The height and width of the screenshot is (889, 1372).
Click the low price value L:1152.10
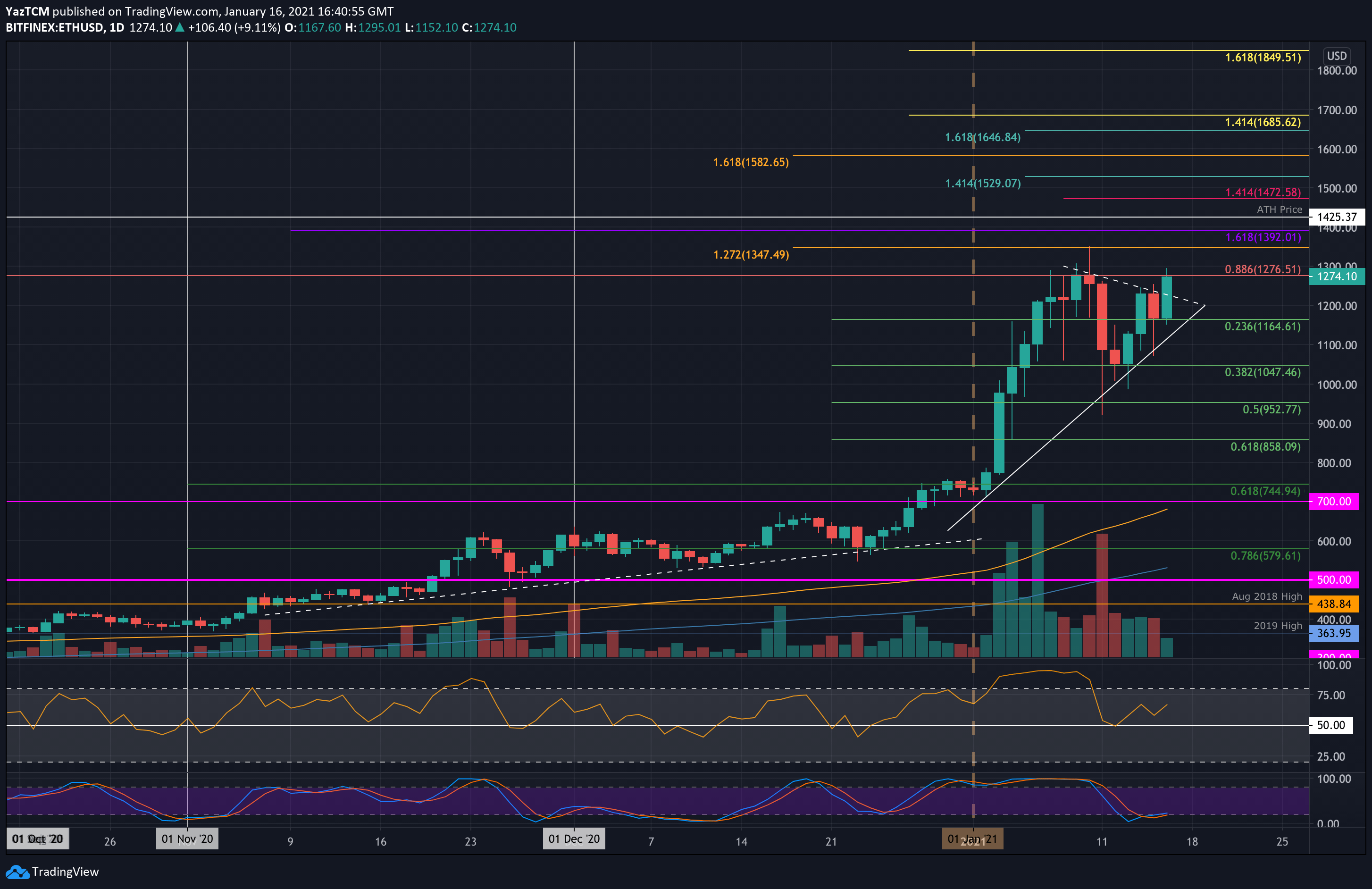pyautogui.click(x=431, y=28)
